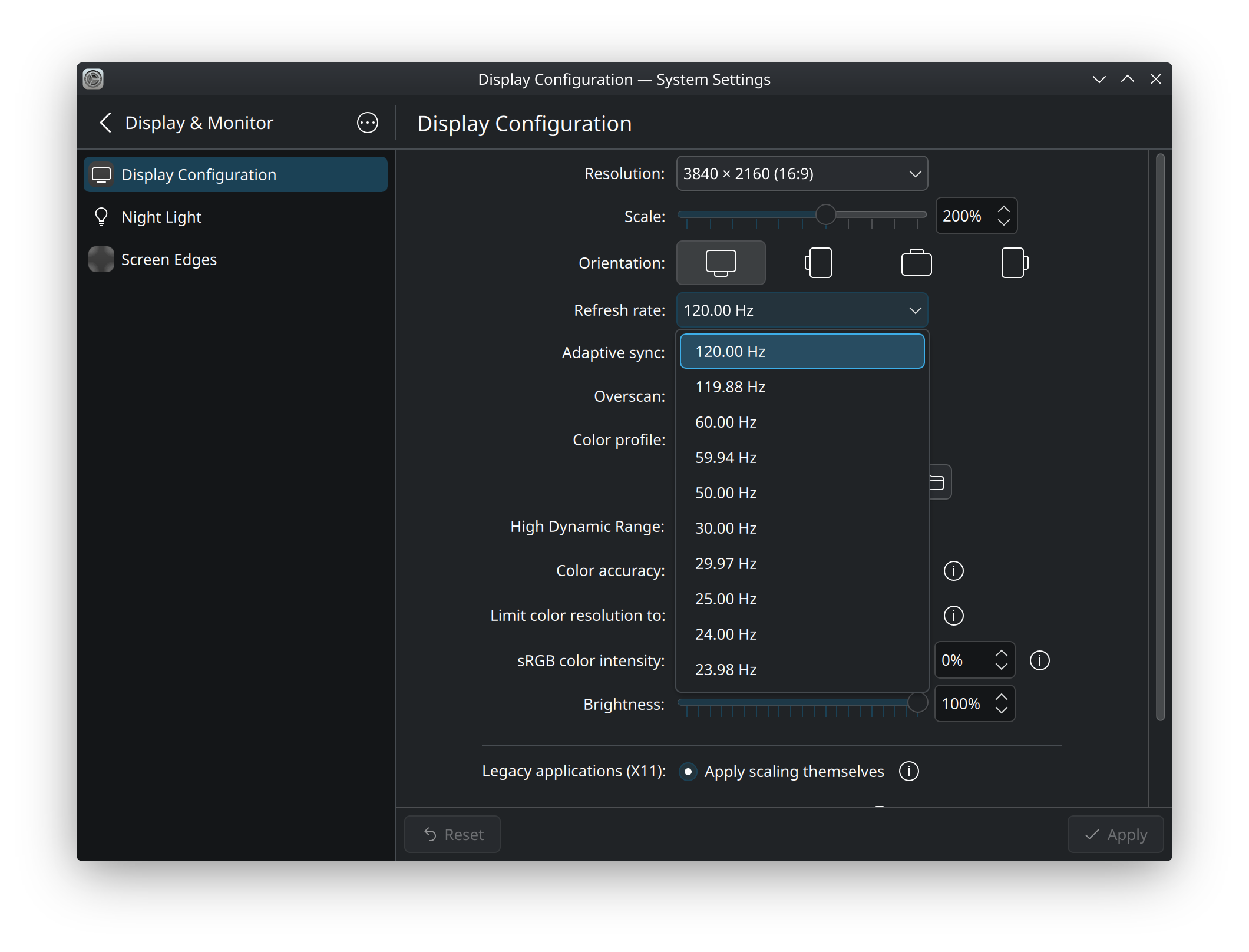Show info for Limit color resolution setting

953,615
